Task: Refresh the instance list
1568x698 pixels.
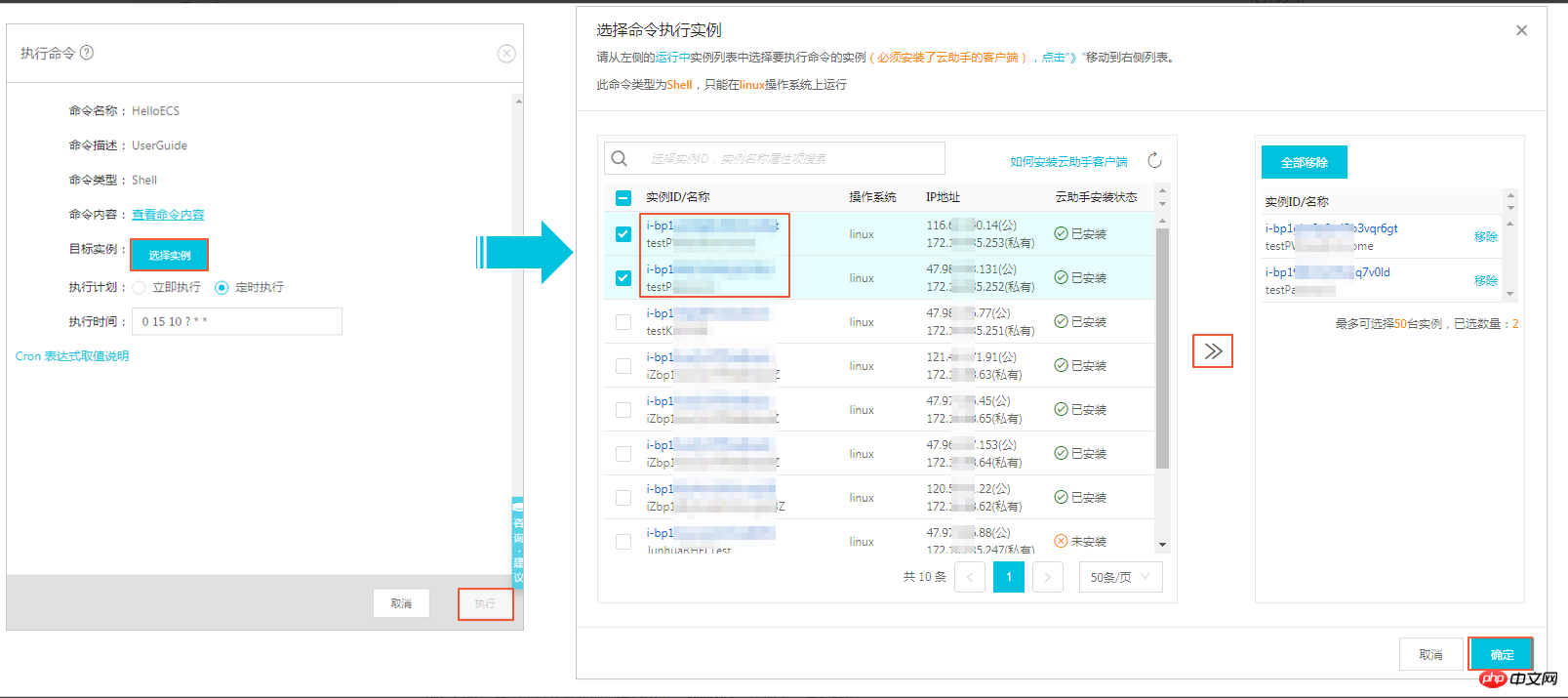Action: (x=1154, y=160)
